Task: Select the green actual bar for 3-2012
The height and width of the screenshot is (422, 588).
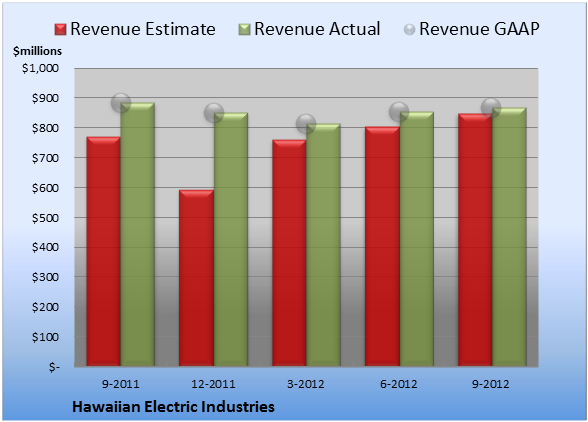Action: point(323,245)
